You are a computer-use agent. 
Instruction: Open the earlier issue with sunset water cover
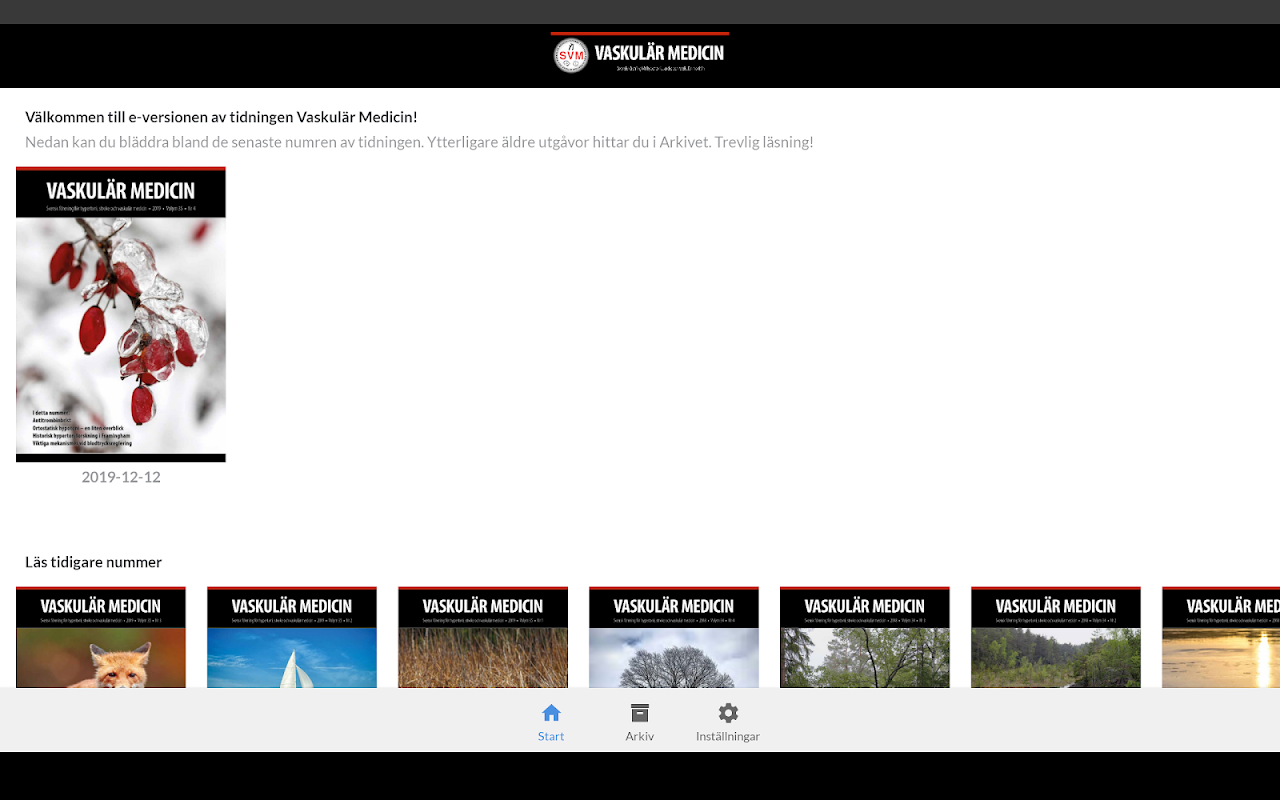[1221, 637]
